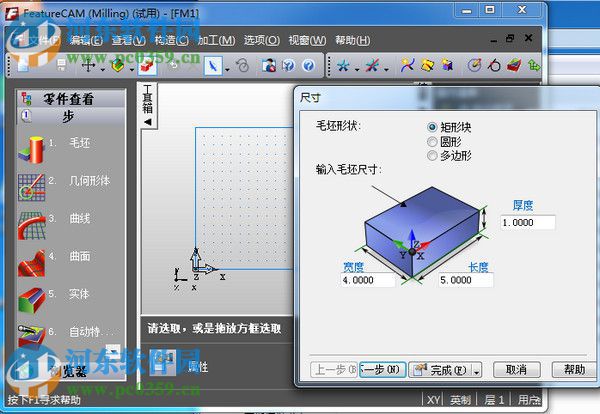The image size is (600, 414).
Task: Click the red toolbox toolbar icon
Action: pyautogui.click(x=147, y=66)
